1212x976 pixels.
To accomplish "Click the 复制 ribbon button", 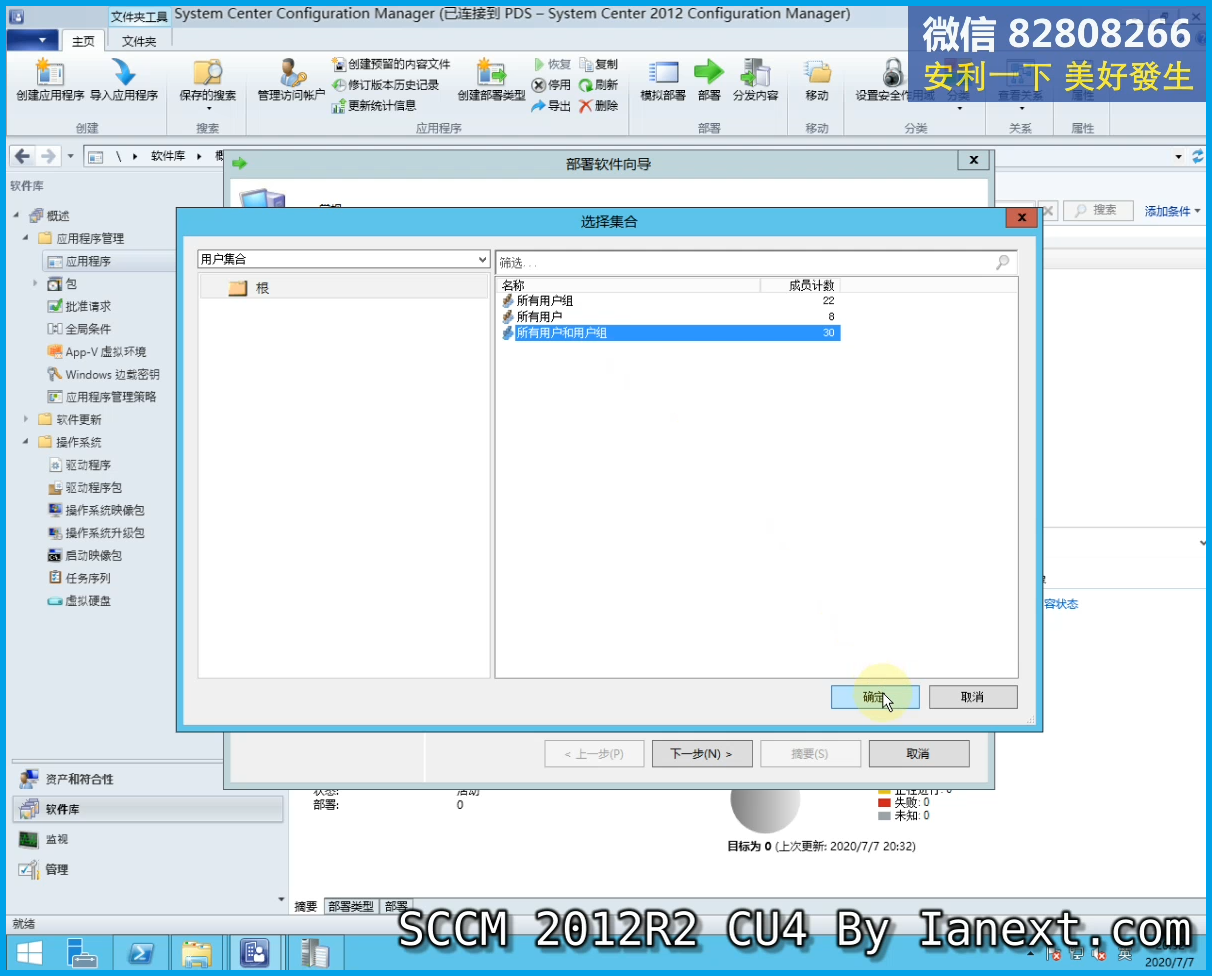I will (598, 64).
